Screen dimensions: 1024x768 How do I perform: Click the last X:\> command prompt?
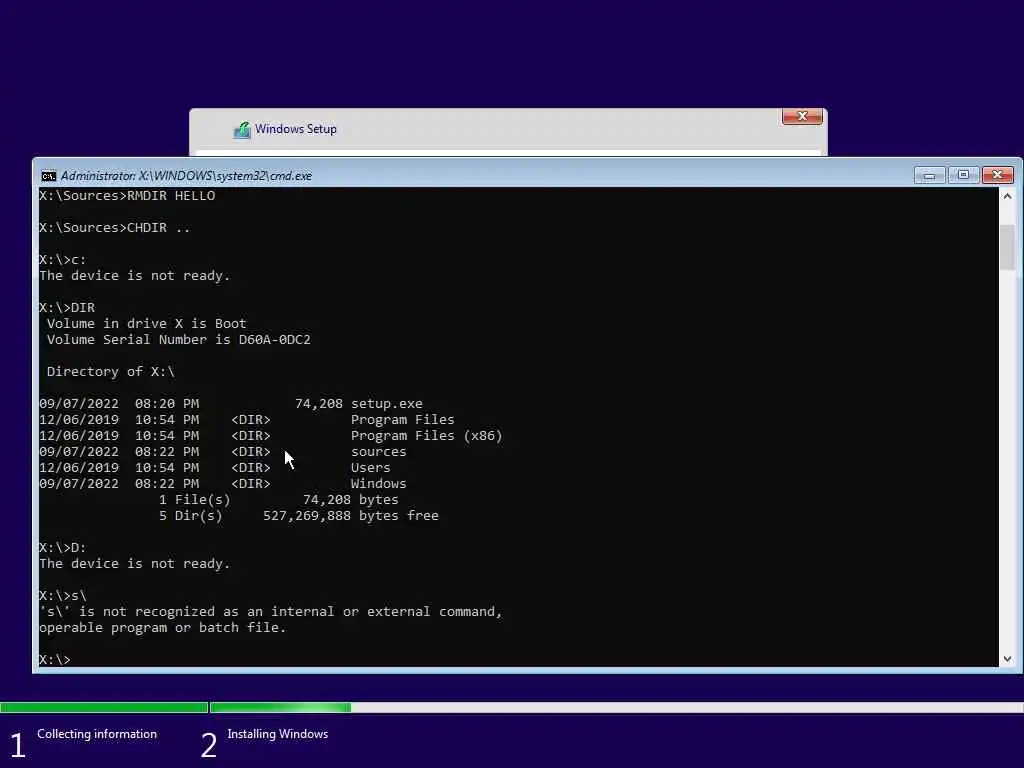[x=54, y=660]
